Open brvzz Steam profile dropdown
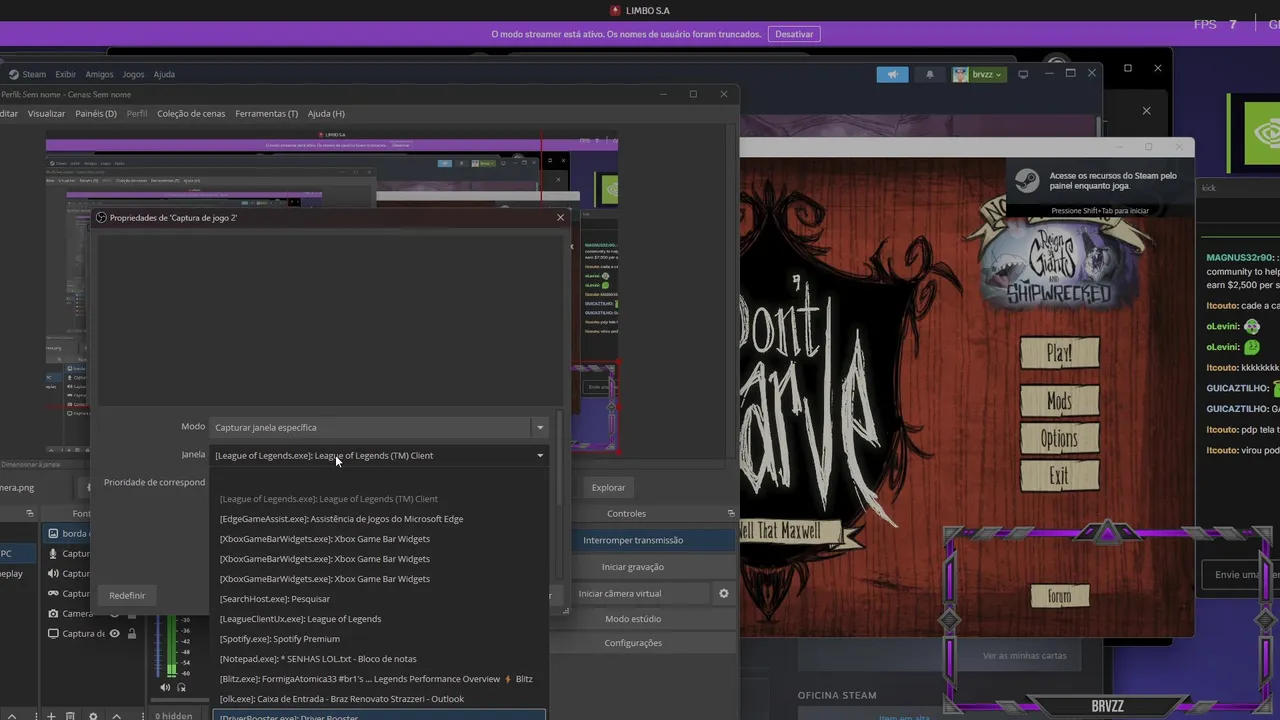The width and height of the screenshot is (1280, 720). pyautogui.click(x=977, y=74)
